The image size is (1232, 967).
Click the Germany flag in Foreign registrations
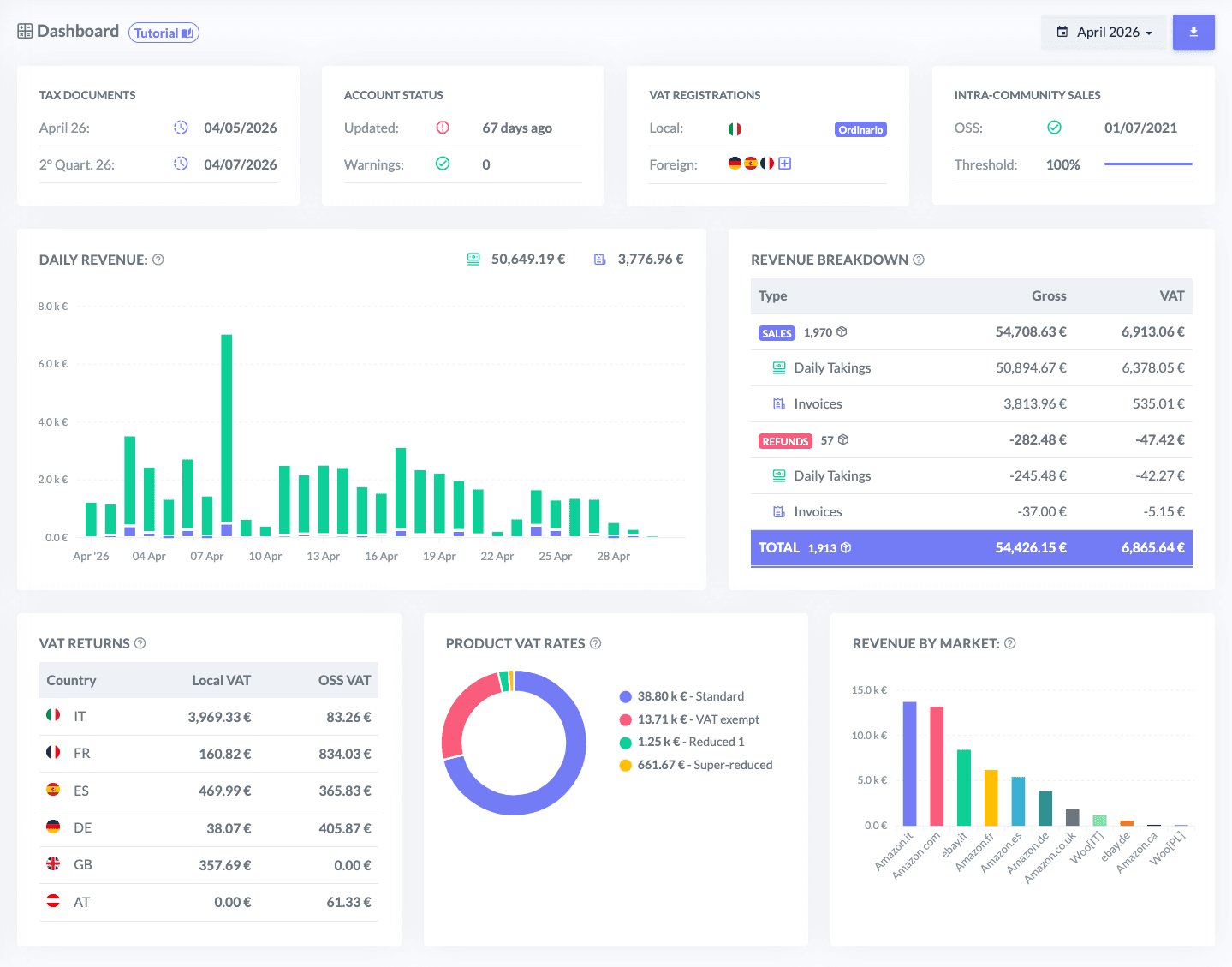(x=735, y=163)
